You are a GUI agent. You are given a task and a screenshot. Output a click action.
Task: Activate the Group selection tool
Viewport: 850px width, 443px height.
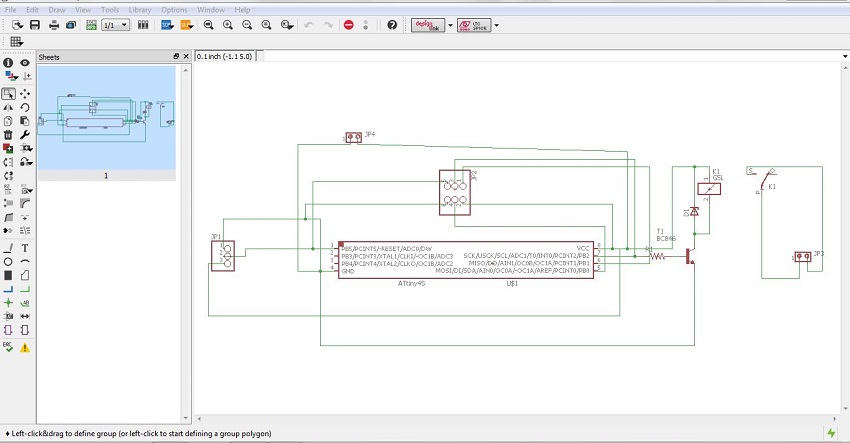pyautogui.click(x=8, y=94)
